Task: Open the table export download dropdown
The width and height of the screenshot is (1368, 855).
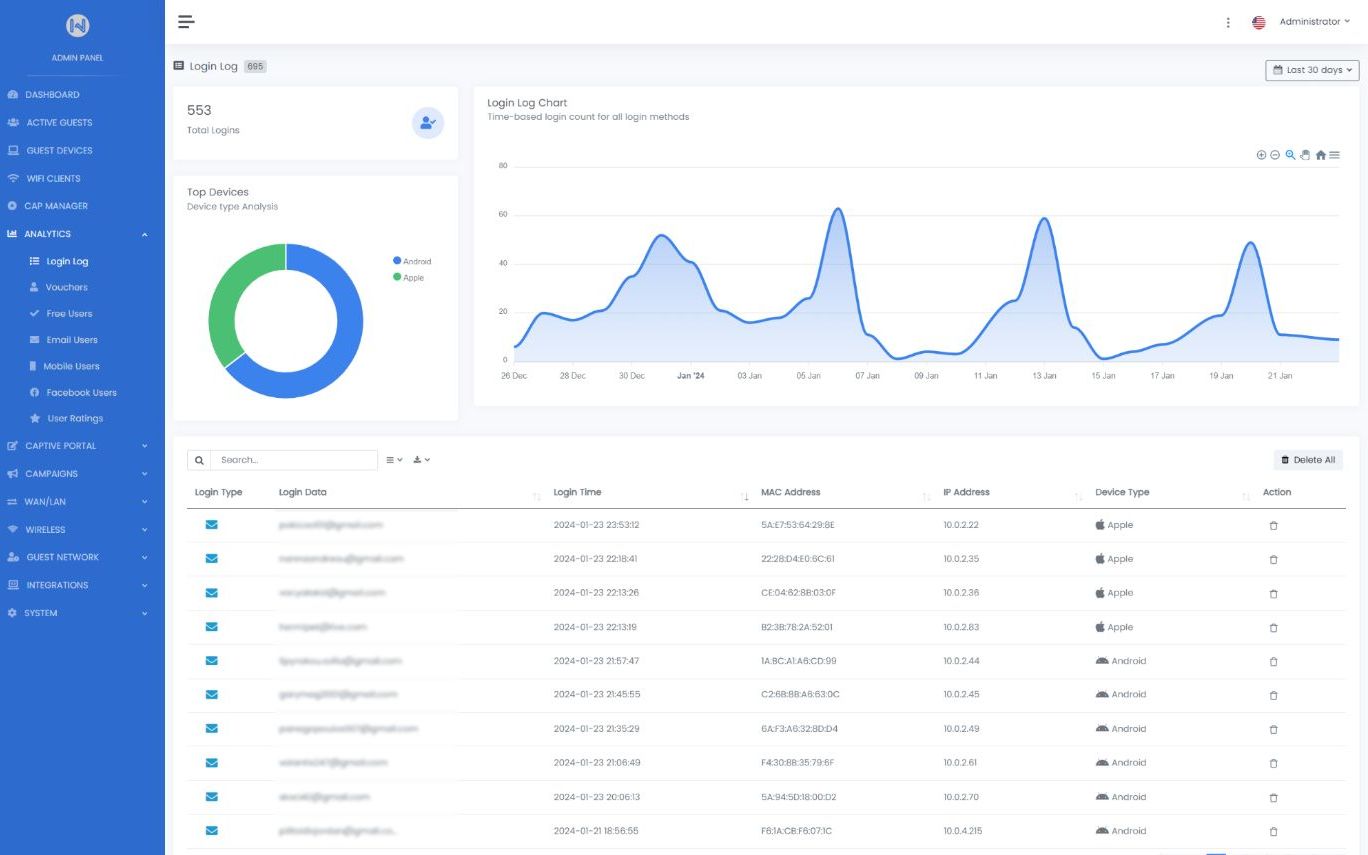Action: [x=421, y=460]
